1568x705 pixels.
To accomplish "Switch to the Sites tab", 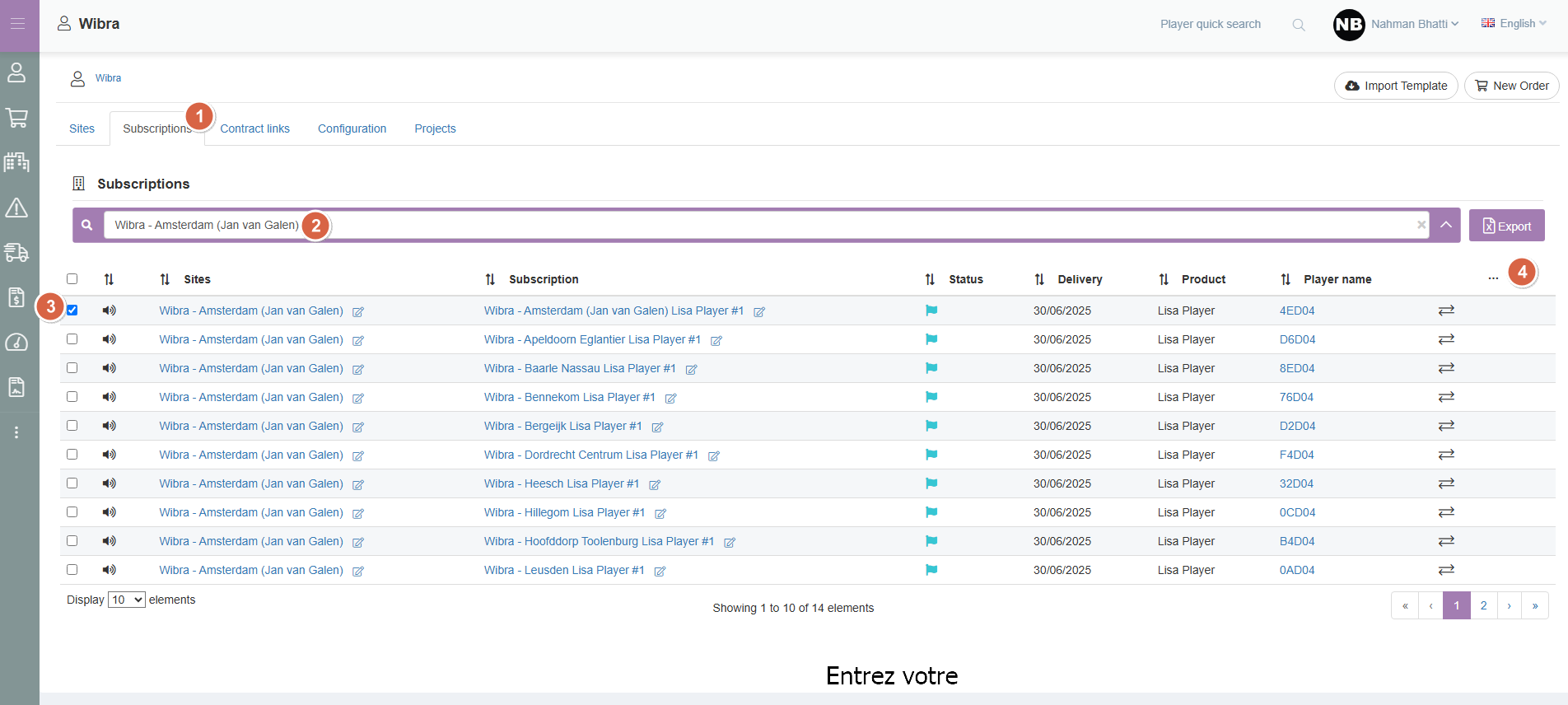I will (82, 128).
